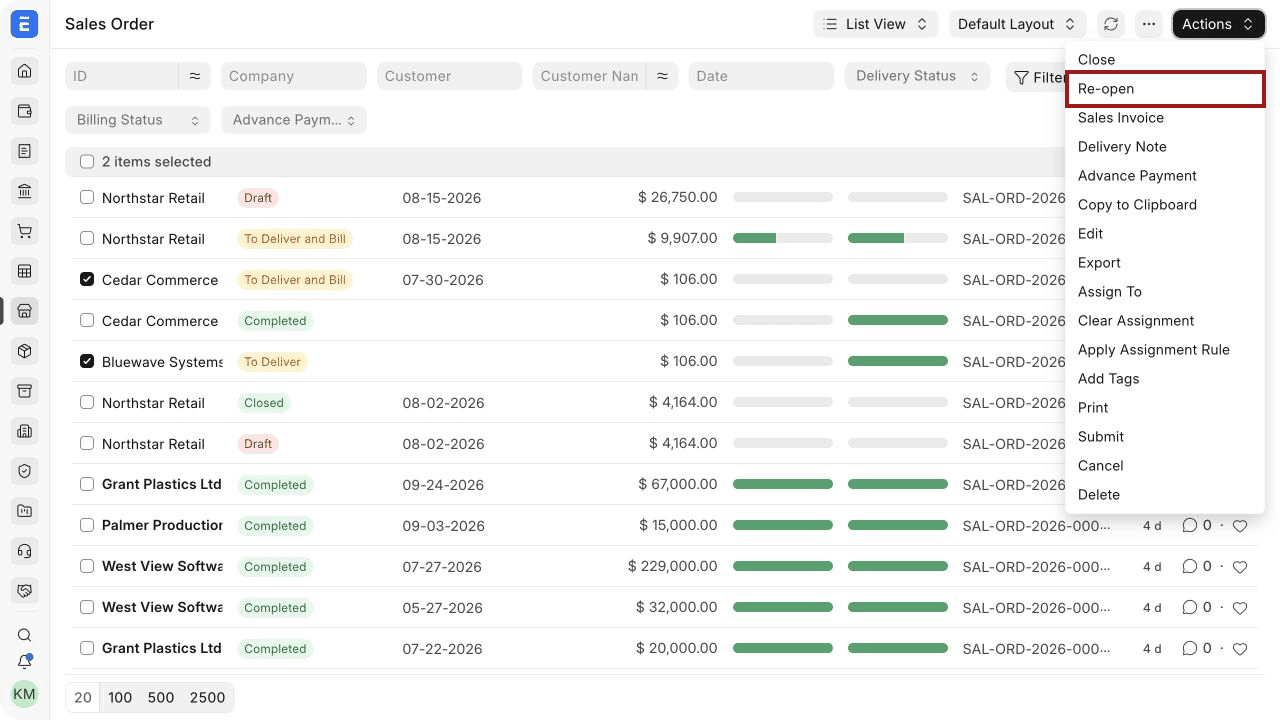
Task: Set page size to 100
Action: (x=120, y=698)
